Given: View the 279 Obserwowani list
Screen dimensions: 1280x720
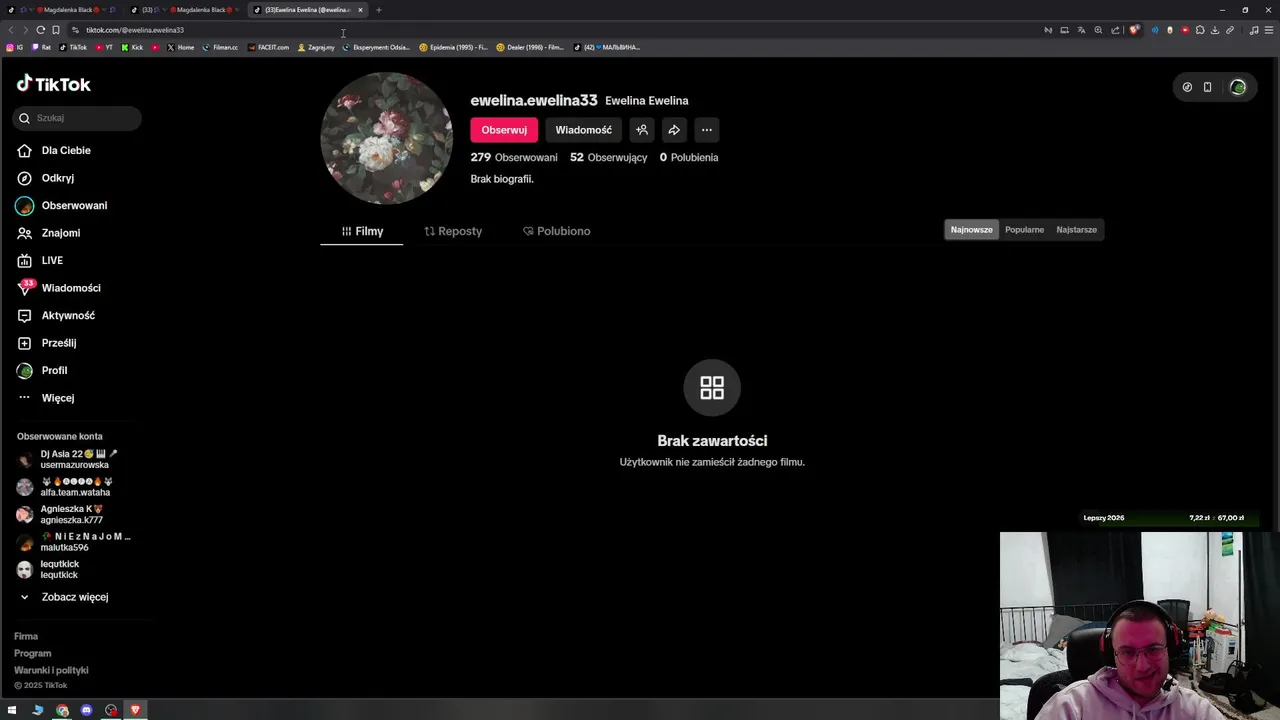Looking at the screenshot, I should tap(514, 157).
